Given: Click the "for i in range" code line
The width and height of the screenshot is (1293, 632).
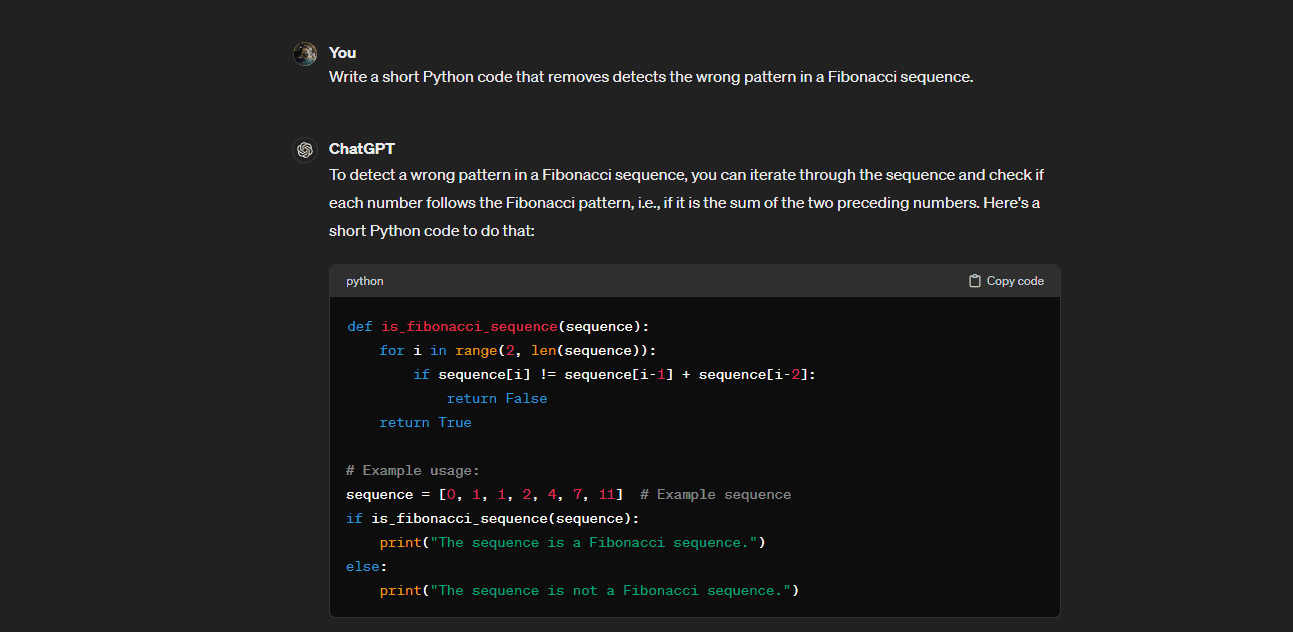Looking at the screenshot, I should click(517, 350).
